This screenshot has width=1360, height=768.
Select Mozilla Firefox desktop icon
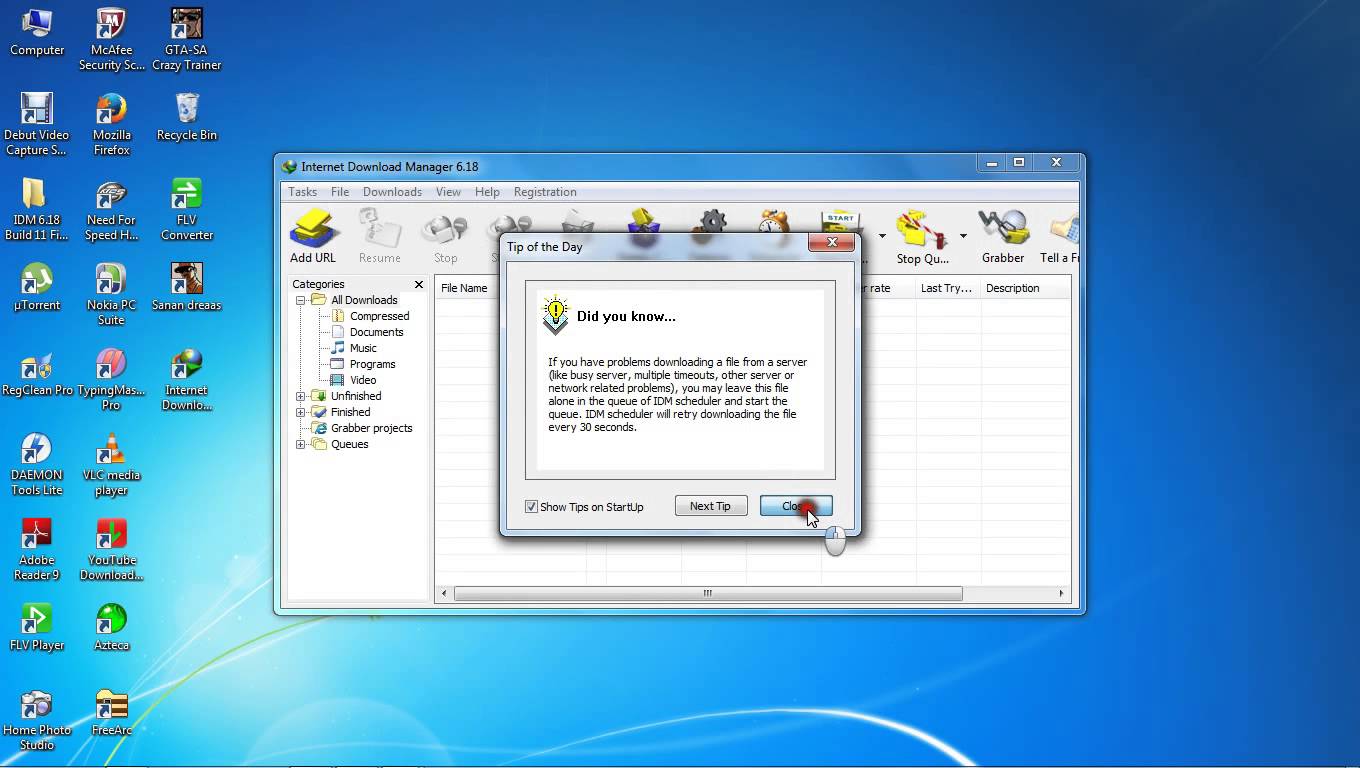(112, 125)
